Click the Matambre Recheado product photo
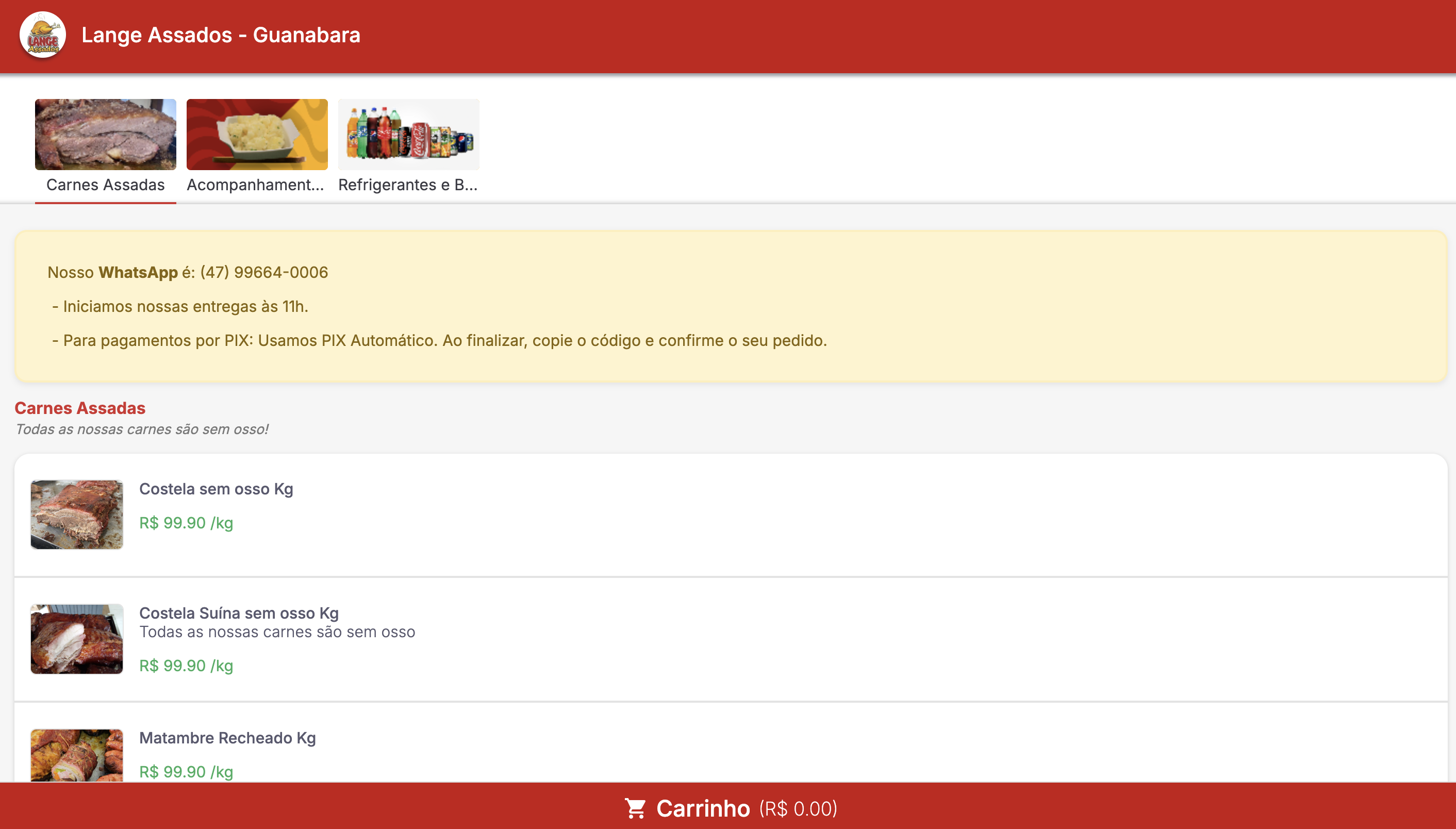Screen dimensions: 1456x829 pos(77,755)
